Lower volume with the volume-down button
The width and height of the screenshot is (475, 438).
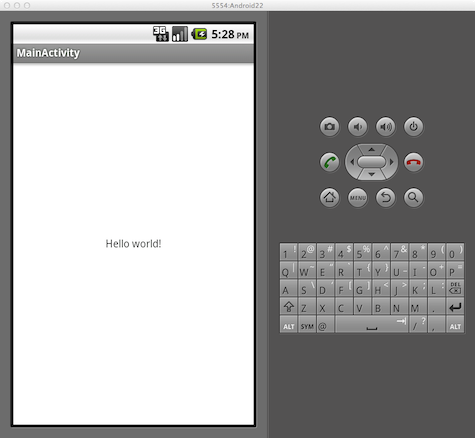[x=358, y=127]
